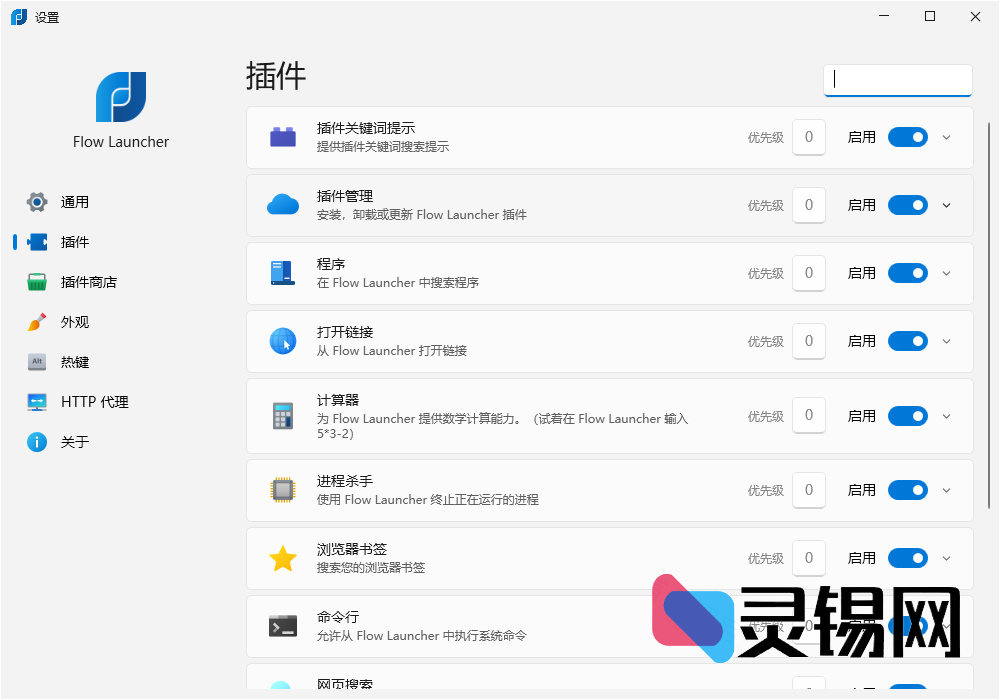Viewport: 1000px width, 700px height.
Task: Click the 进程杀手 chip icon
Action: 283,490
